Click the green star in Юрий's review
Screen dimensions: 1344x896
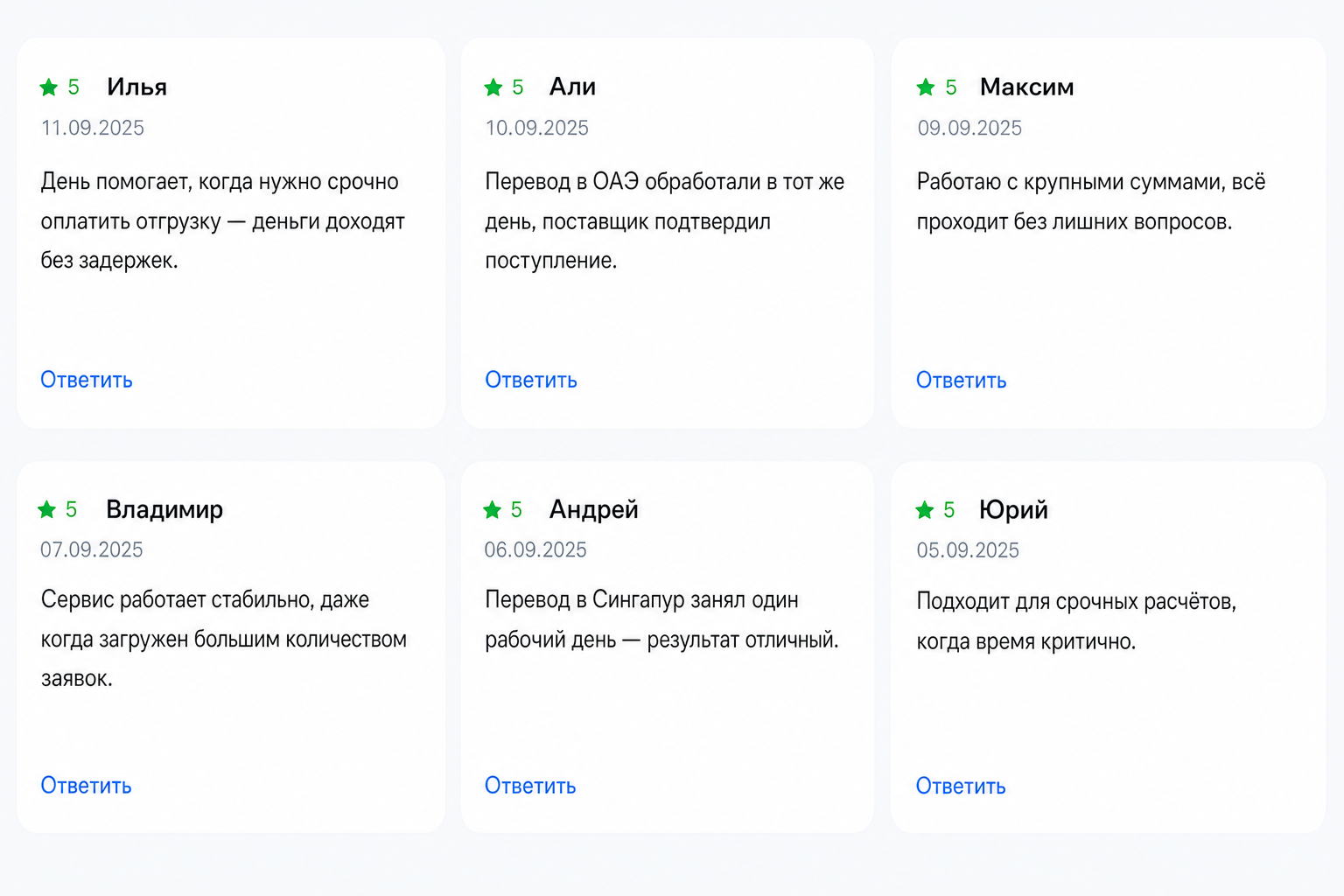925,510
